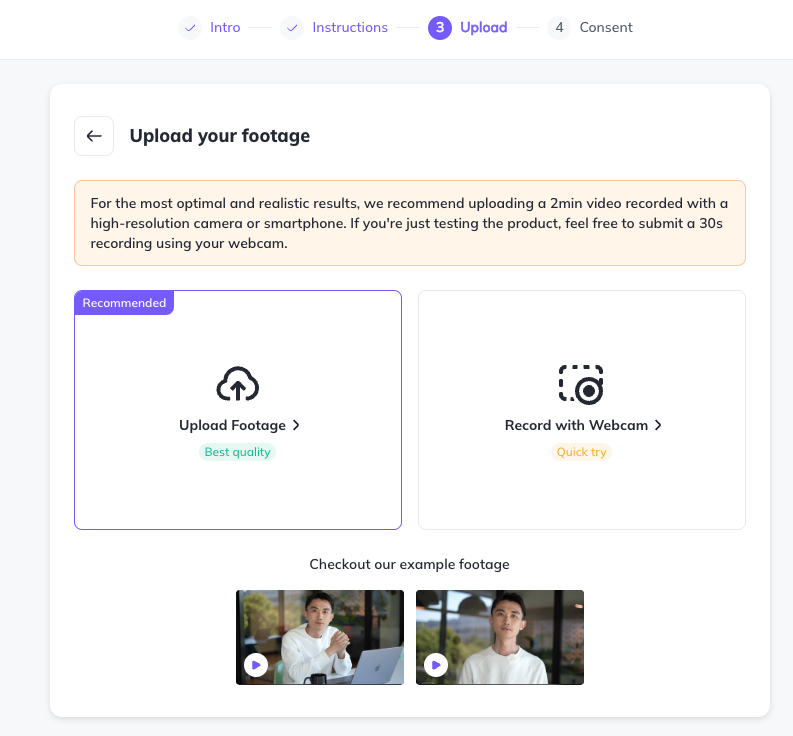Click the chevron next to Upload Footage
The image size is (793, 736).
[x=297, y=425]
